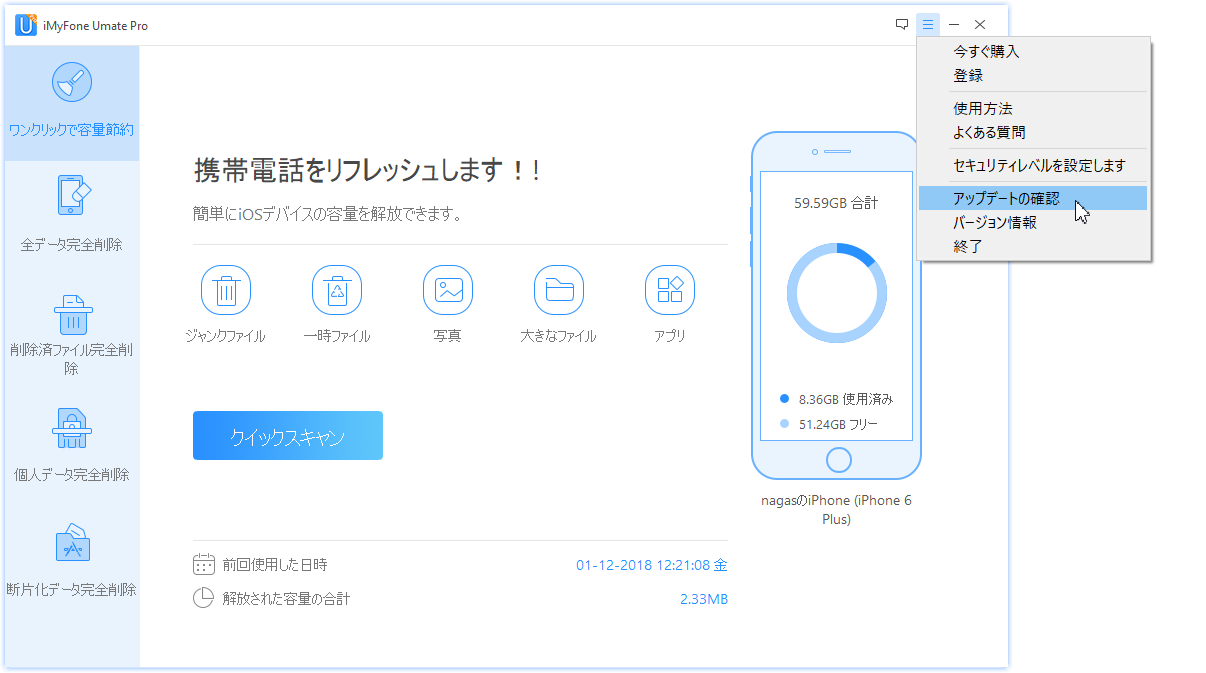Close the Umate Pro window
Viewport: 1206px width, 673px height.
980,25
